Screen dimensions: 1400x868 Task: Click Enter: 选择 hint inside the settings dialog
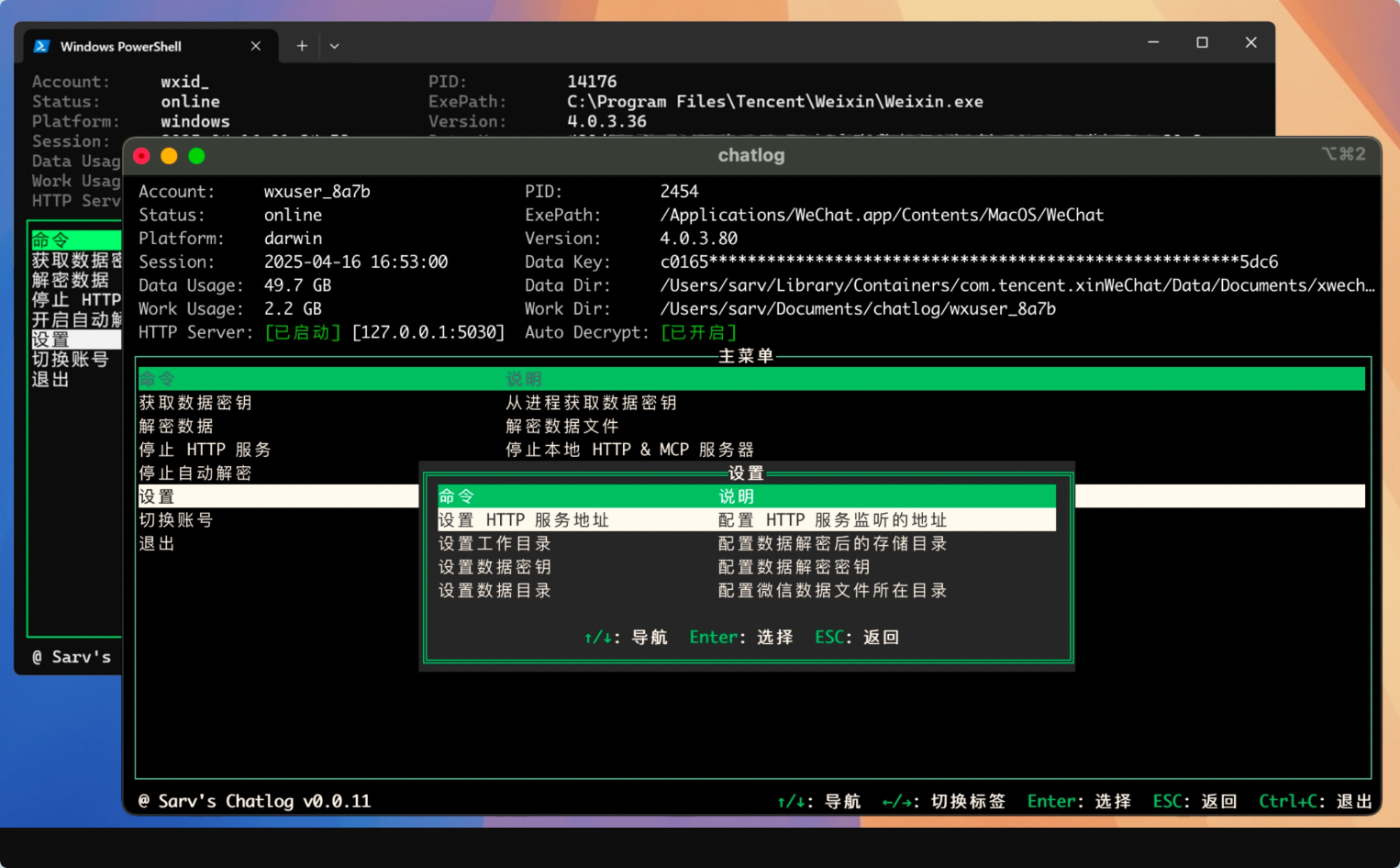point(741,638)
